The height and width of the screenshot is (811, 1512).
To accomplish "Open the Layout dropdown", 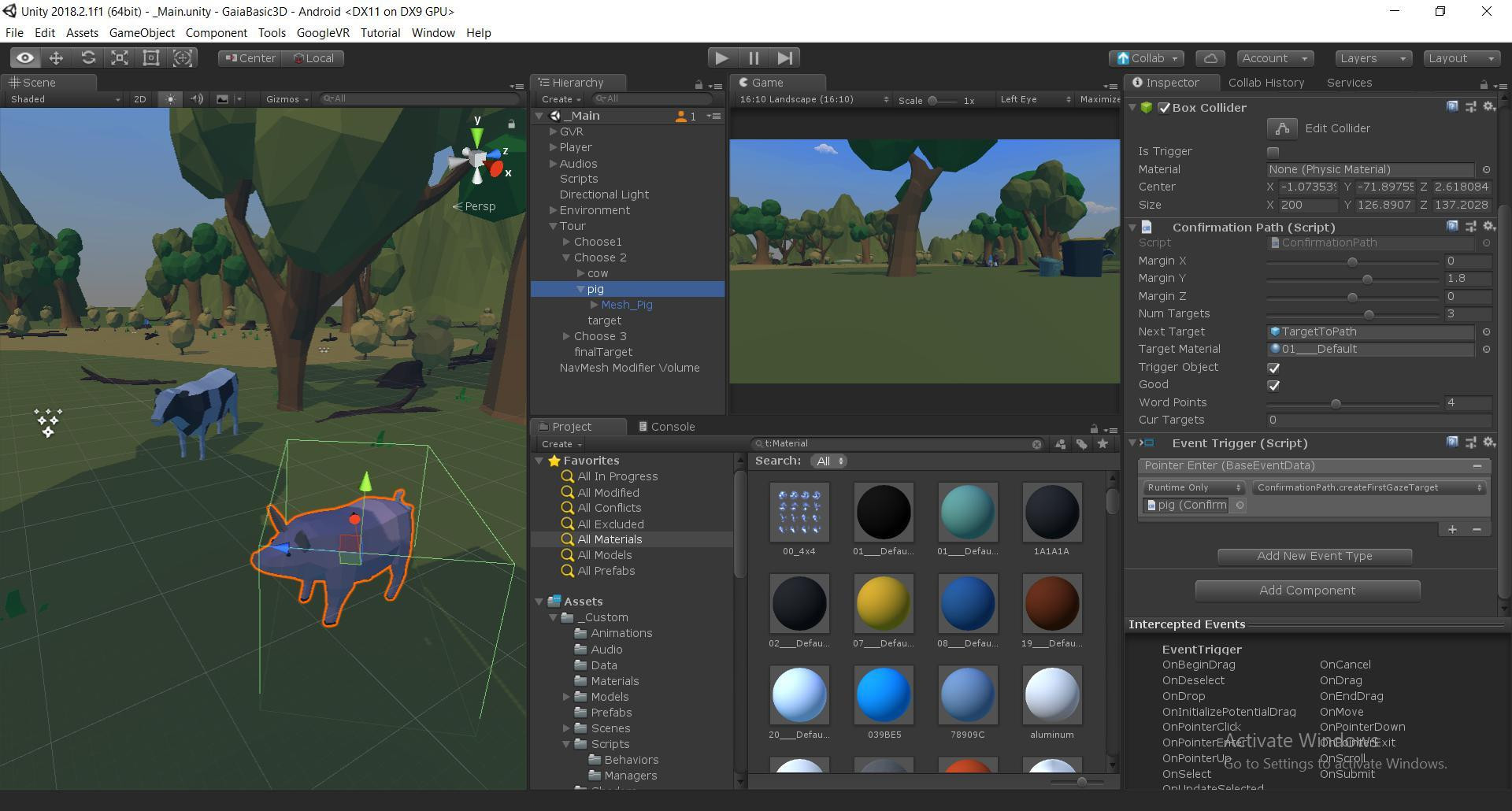I will tap(1462, 58).
